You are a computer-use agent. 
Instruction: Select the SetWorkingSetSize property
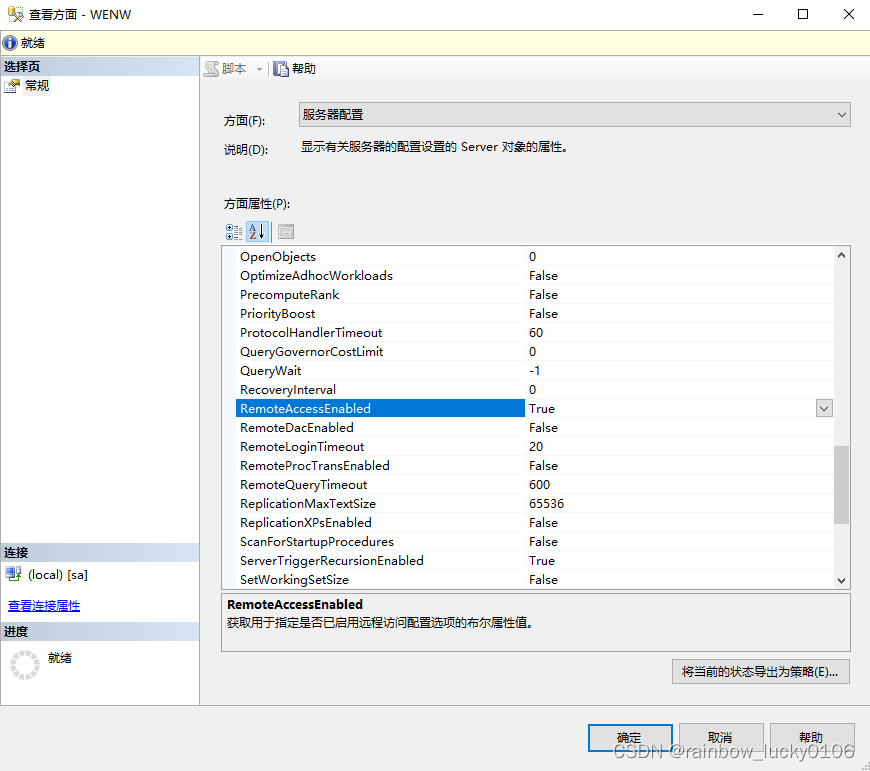pyautogui.click(x=535, y=580)
